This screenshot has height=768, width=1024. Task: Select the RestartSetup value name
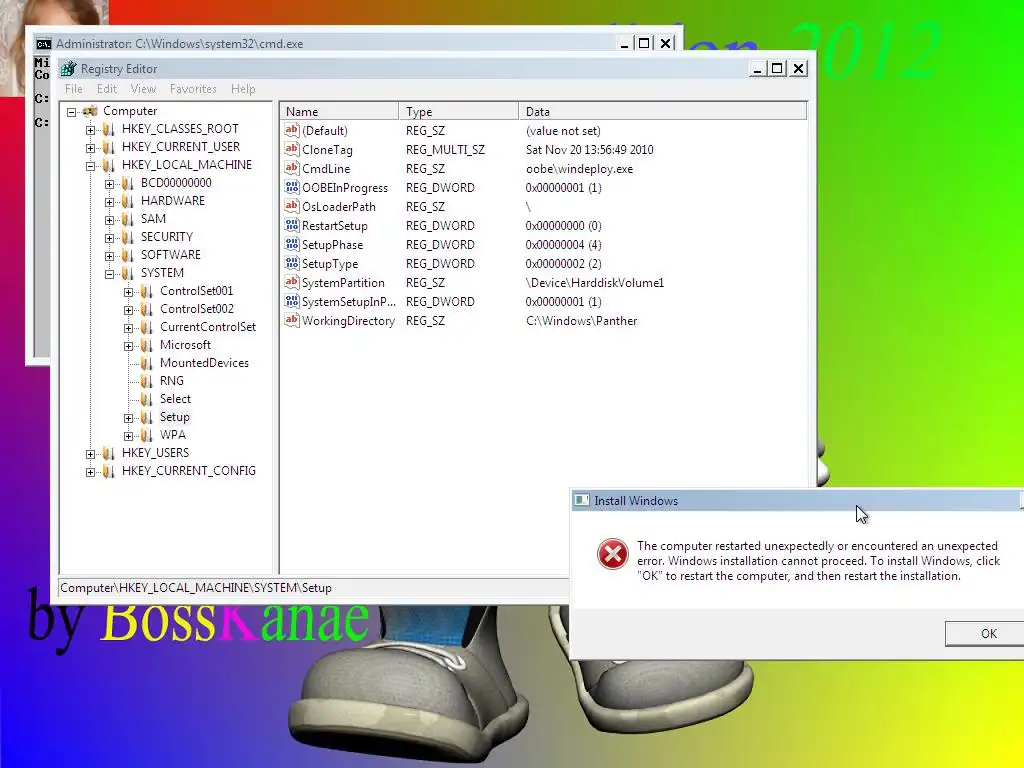tap(334, 226)
